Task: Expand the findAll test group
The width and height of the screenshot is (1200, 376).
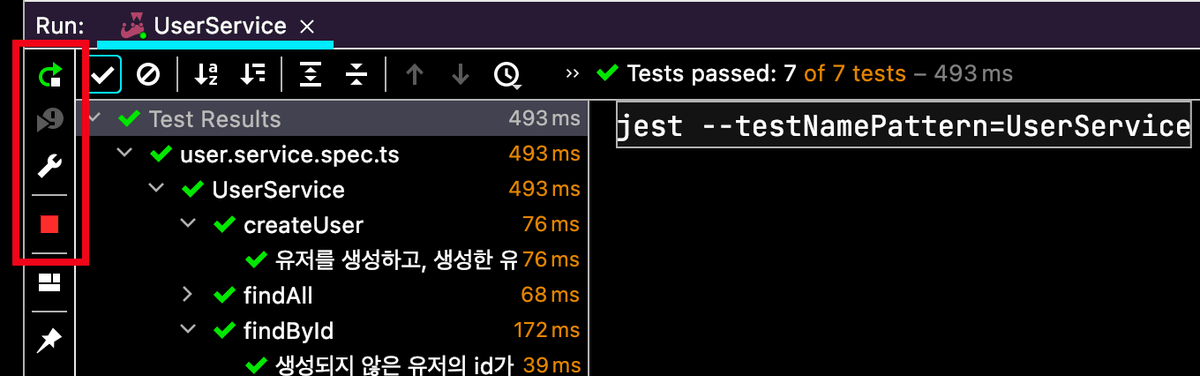Action: (188, 295)
